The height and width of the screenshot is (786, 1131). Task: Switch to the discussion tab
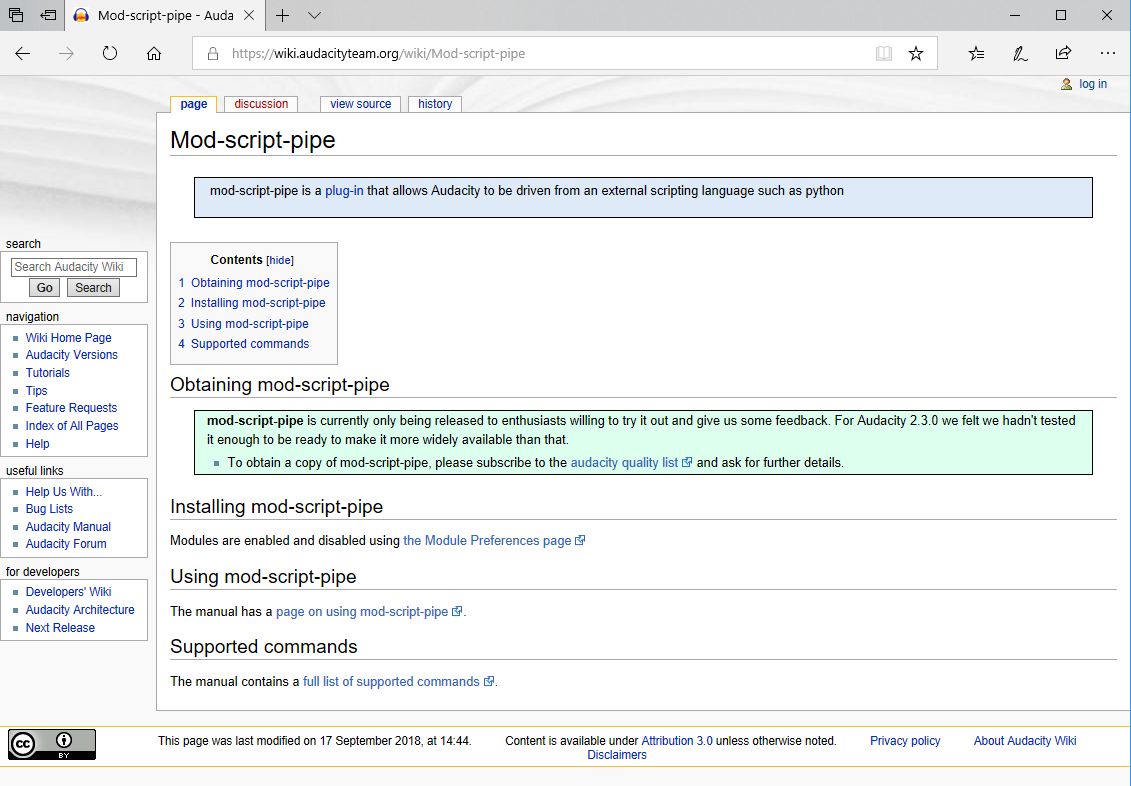(261, 104)
